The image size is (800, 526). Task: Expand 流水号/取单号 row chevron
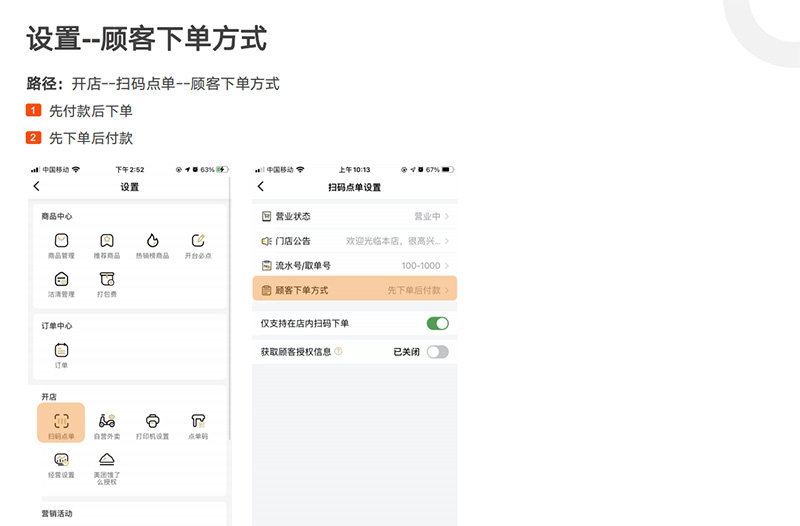[446, 265]
